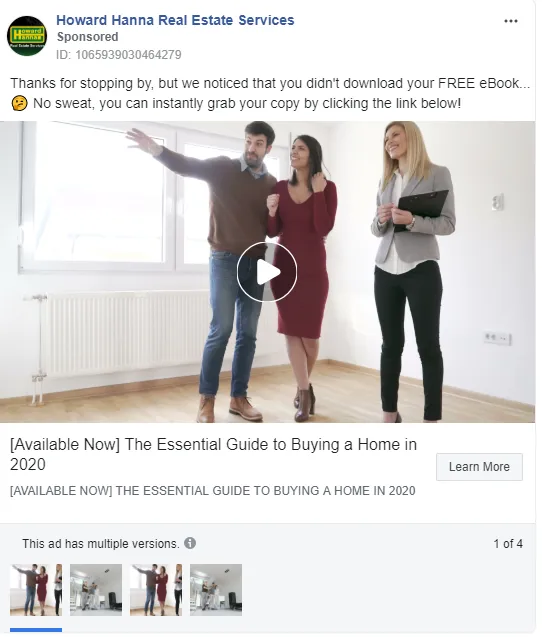The width and height of the screenshot is (542, 637).
Task: Select the second ad version thumbnail
Action: [x=96, y=589]
